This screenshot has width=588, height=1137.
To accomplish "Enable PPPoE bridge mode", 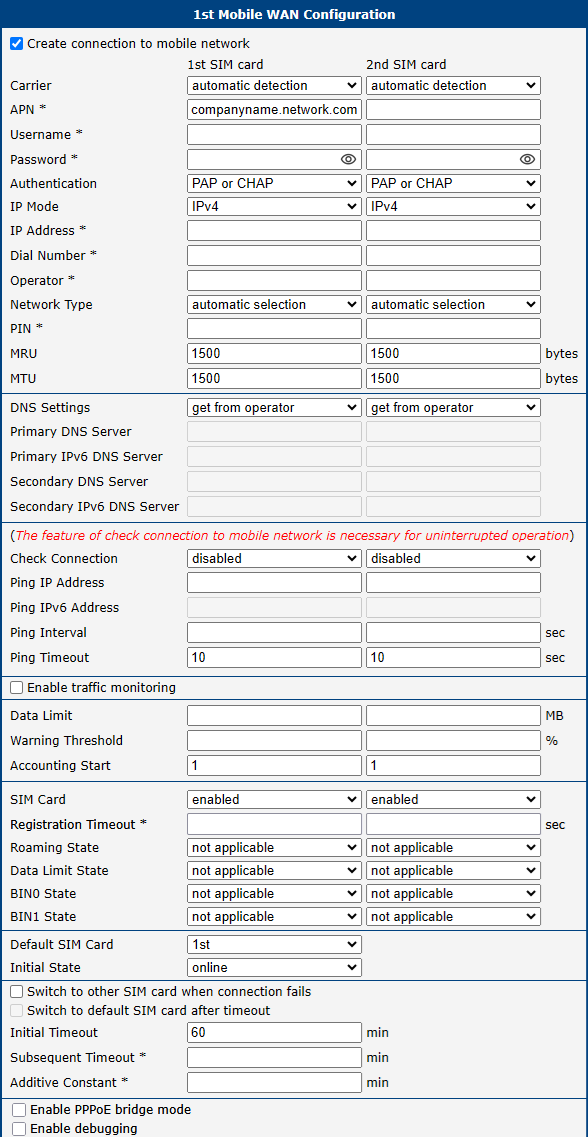I will [20, 1110].
